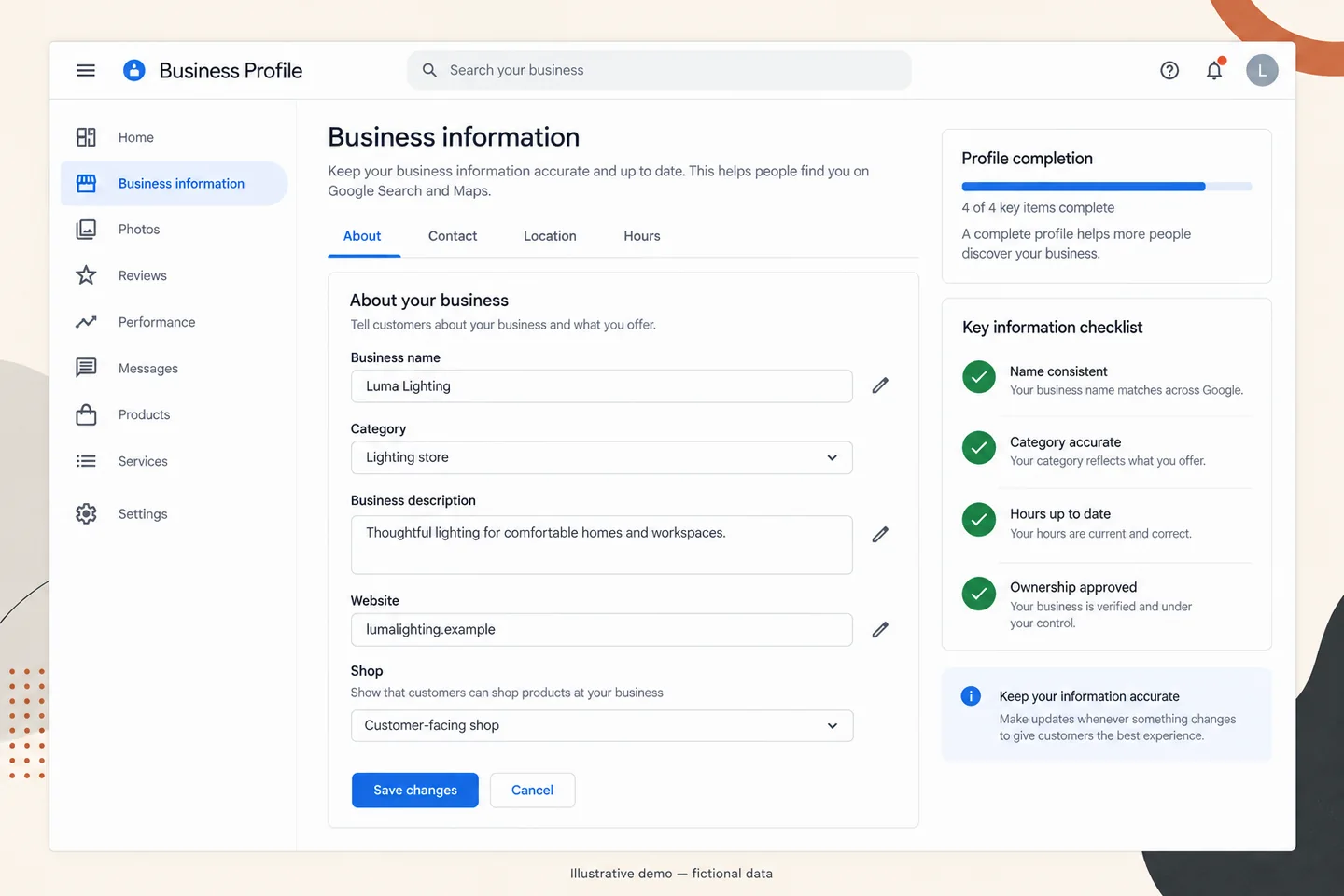Click the Products shopping bag icon

[86, 414]
